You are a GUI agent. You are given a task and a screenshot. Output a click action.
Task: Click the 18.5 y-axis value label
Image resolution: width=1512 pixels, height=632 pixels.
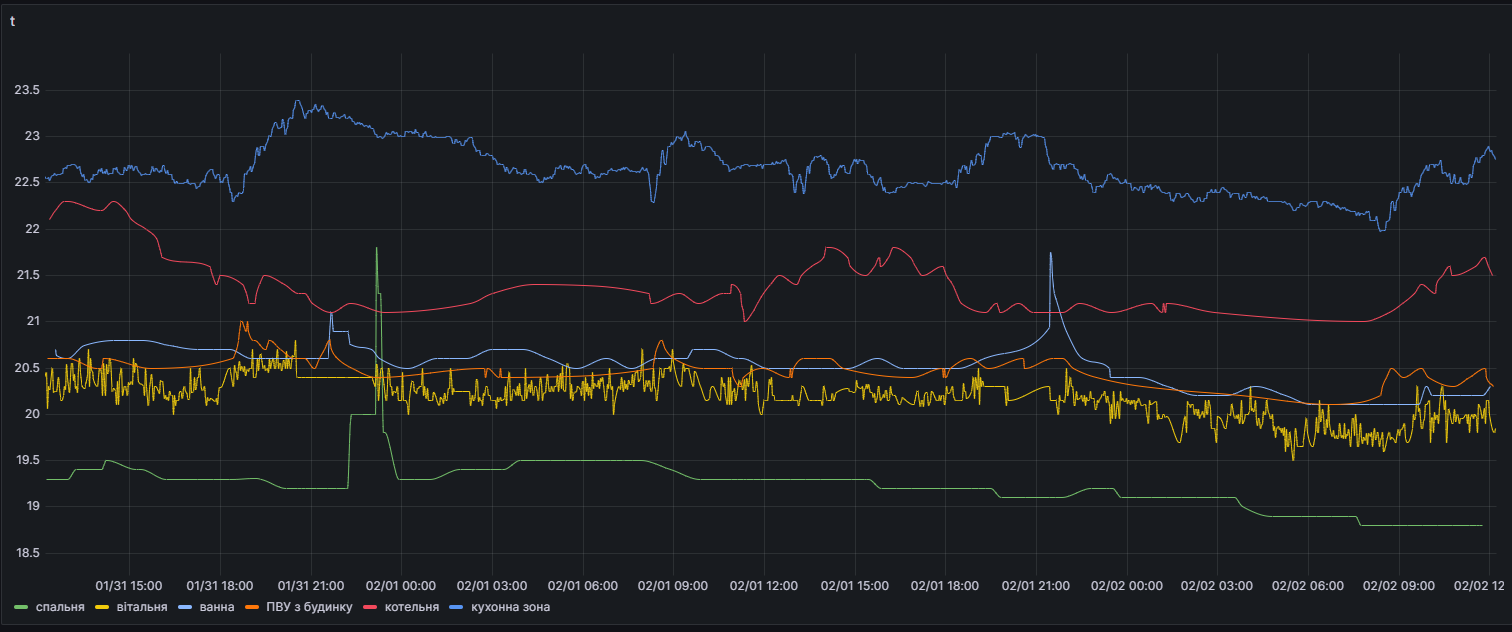coord(27,553)
